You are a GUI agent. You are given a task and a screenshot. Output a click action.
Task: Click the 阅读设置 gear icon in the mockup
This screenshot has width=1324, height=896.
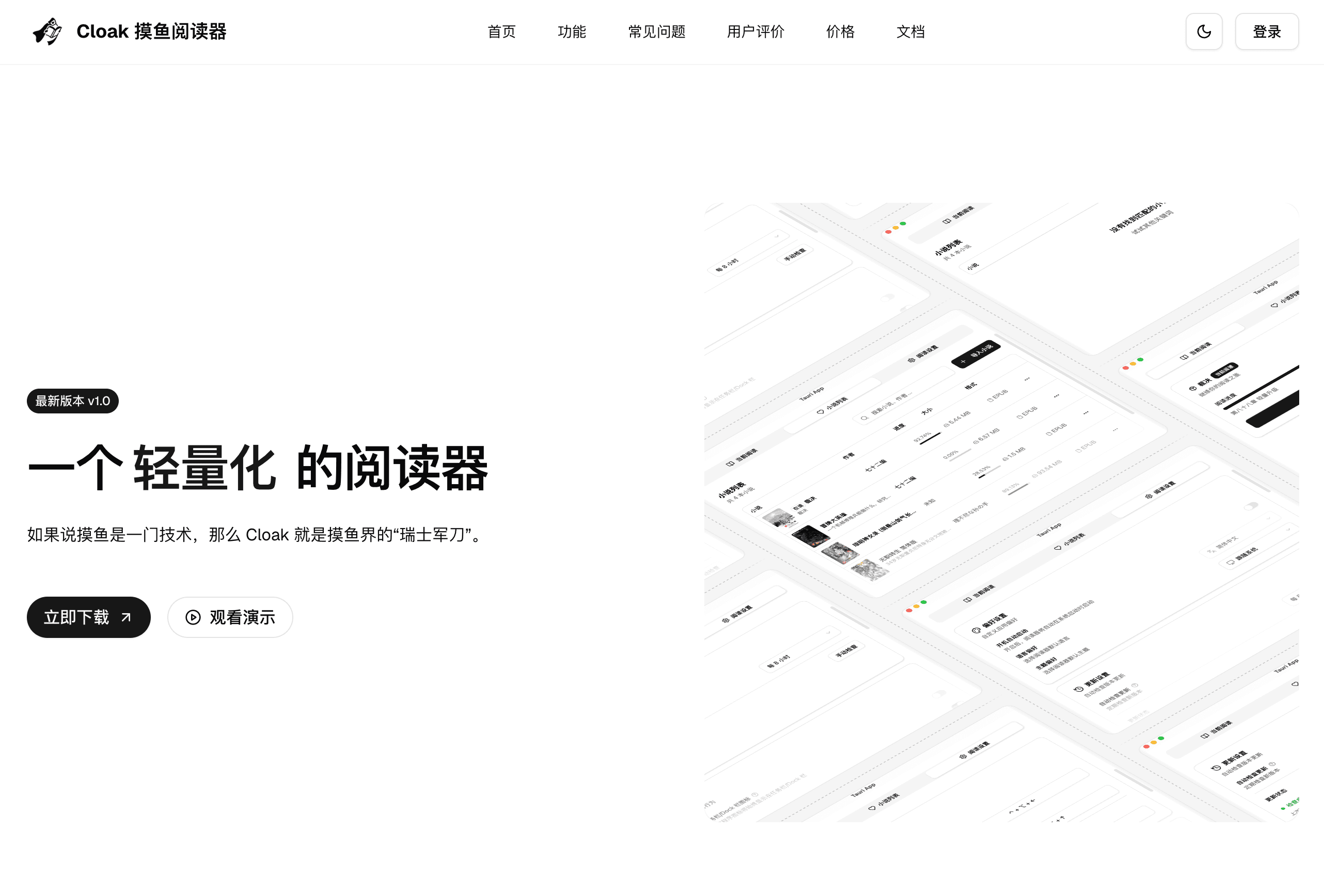click(912, 360)
